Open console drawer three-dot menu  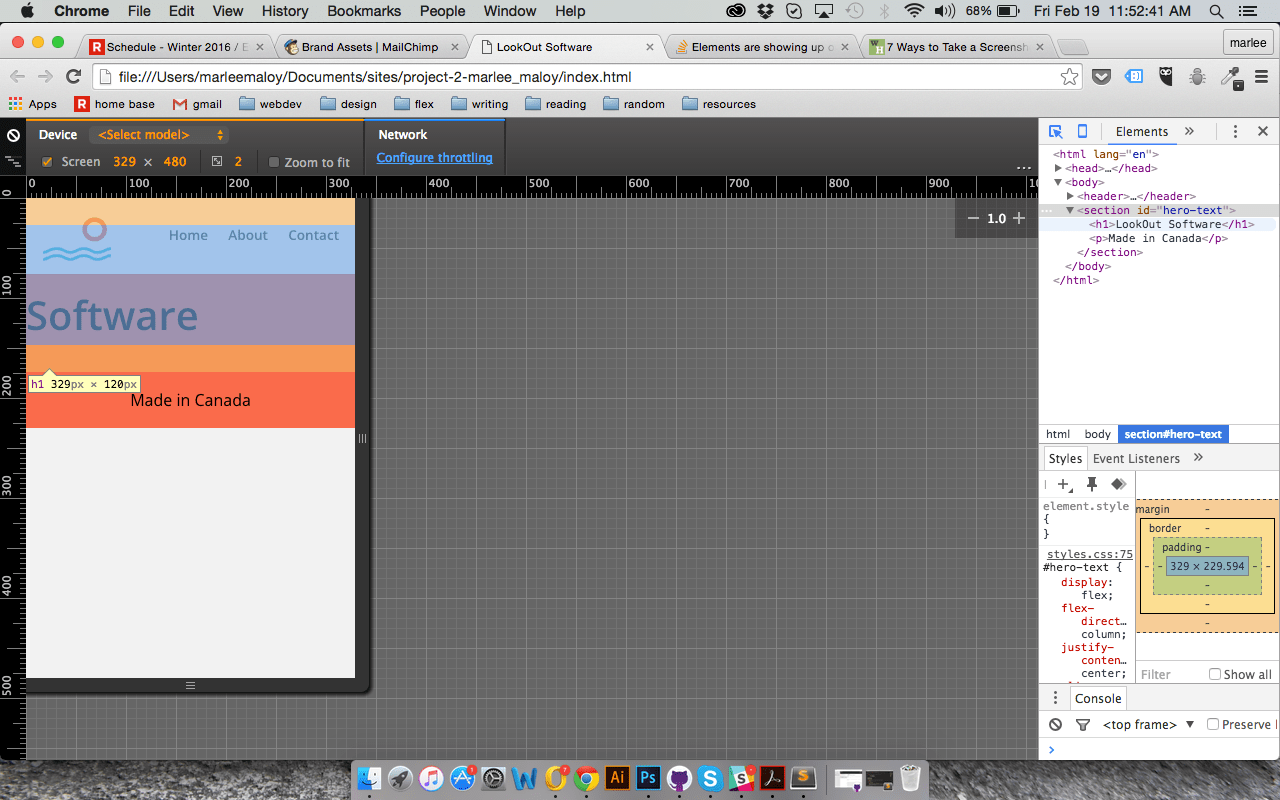(x=1055, y=698)
